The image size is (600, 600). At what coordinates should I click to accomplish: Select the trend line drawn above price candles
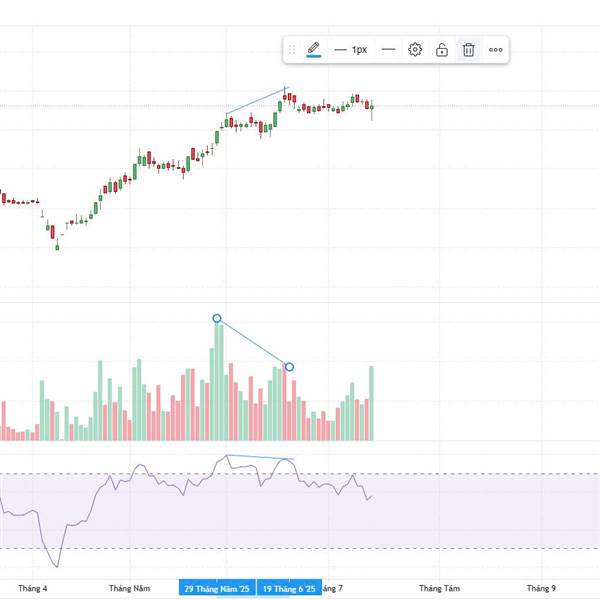[256, 101]
